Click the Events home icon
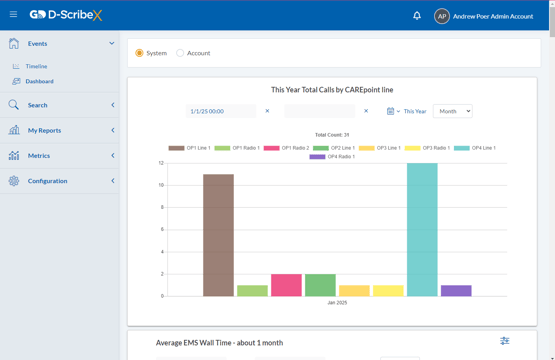Image resolution: width=555 pixels, height=360 pixels. coord(14,44)
